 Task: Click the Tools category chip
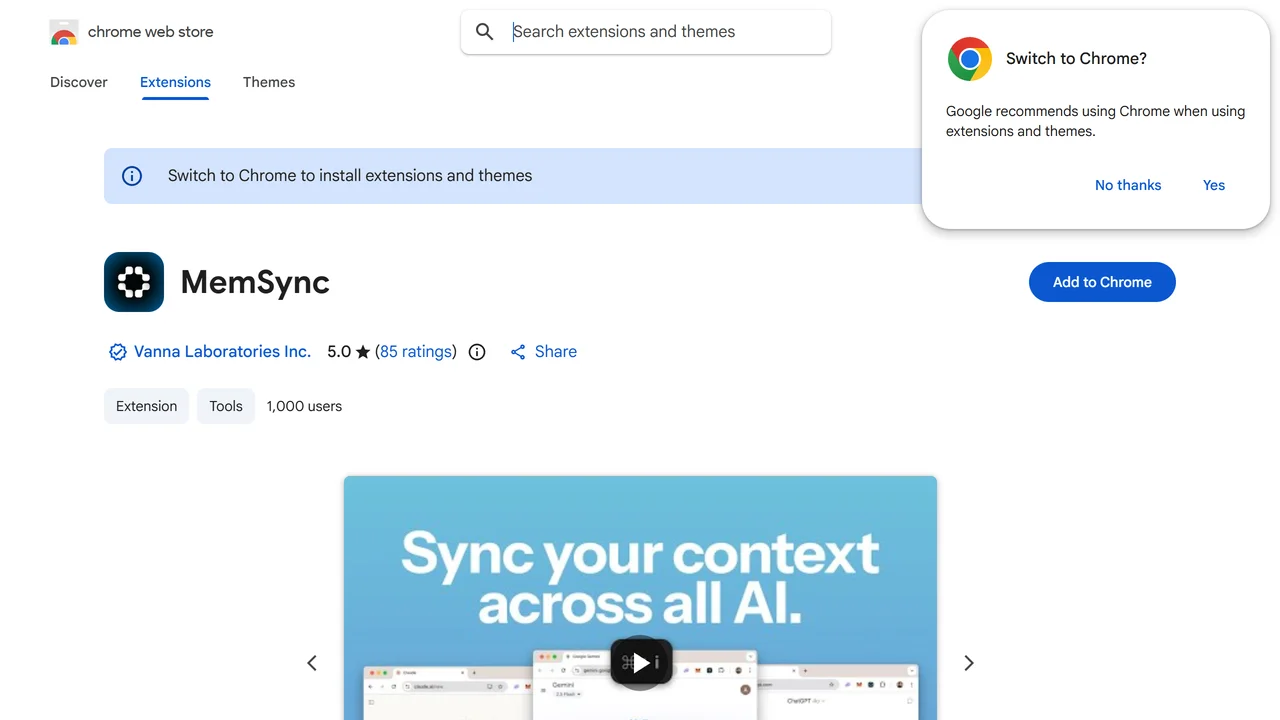pos(226,406)
